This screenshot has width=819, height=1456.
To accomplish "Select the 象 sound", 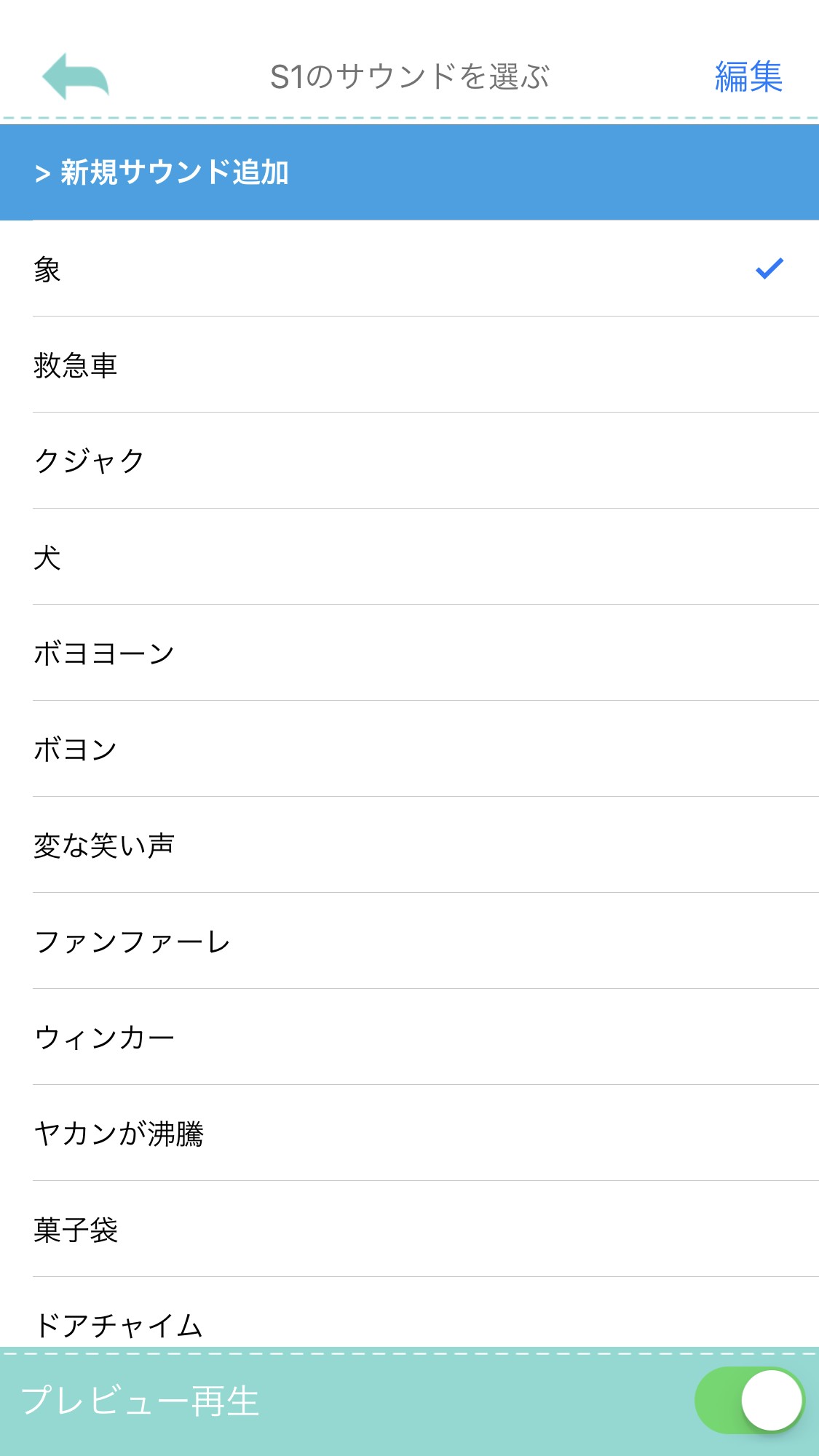I will point(47,269).
